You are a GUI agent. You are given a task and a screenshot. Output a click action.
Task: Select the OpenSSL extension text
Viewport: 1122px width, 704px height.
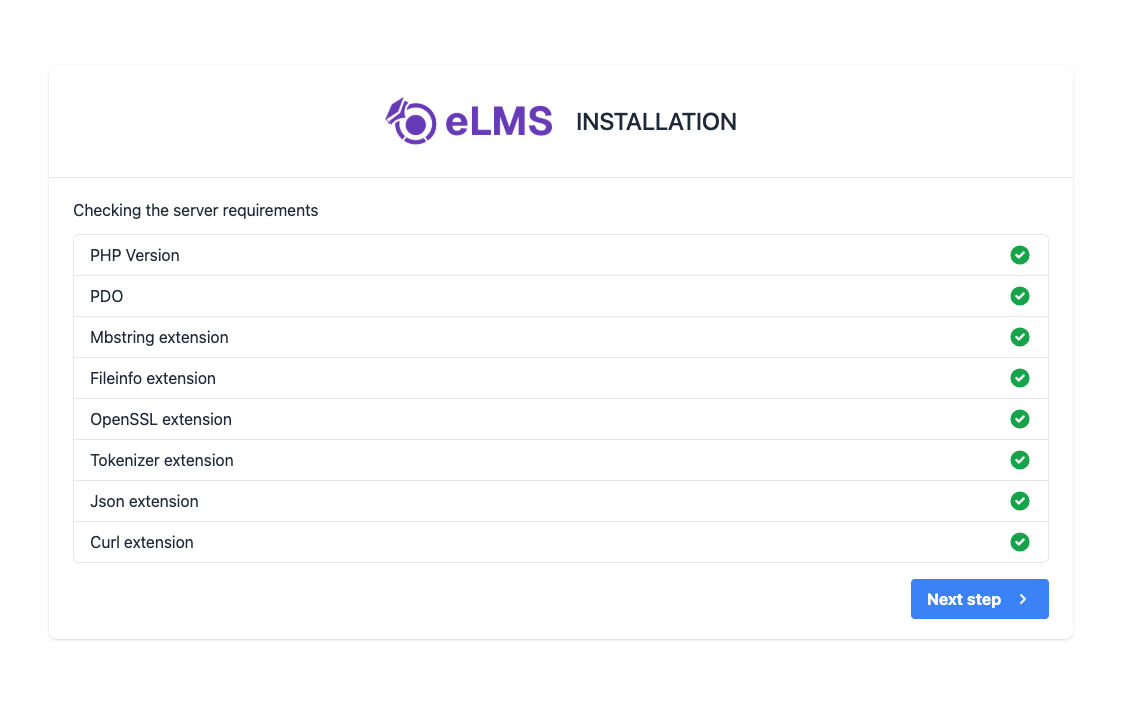tap(161, 419)
